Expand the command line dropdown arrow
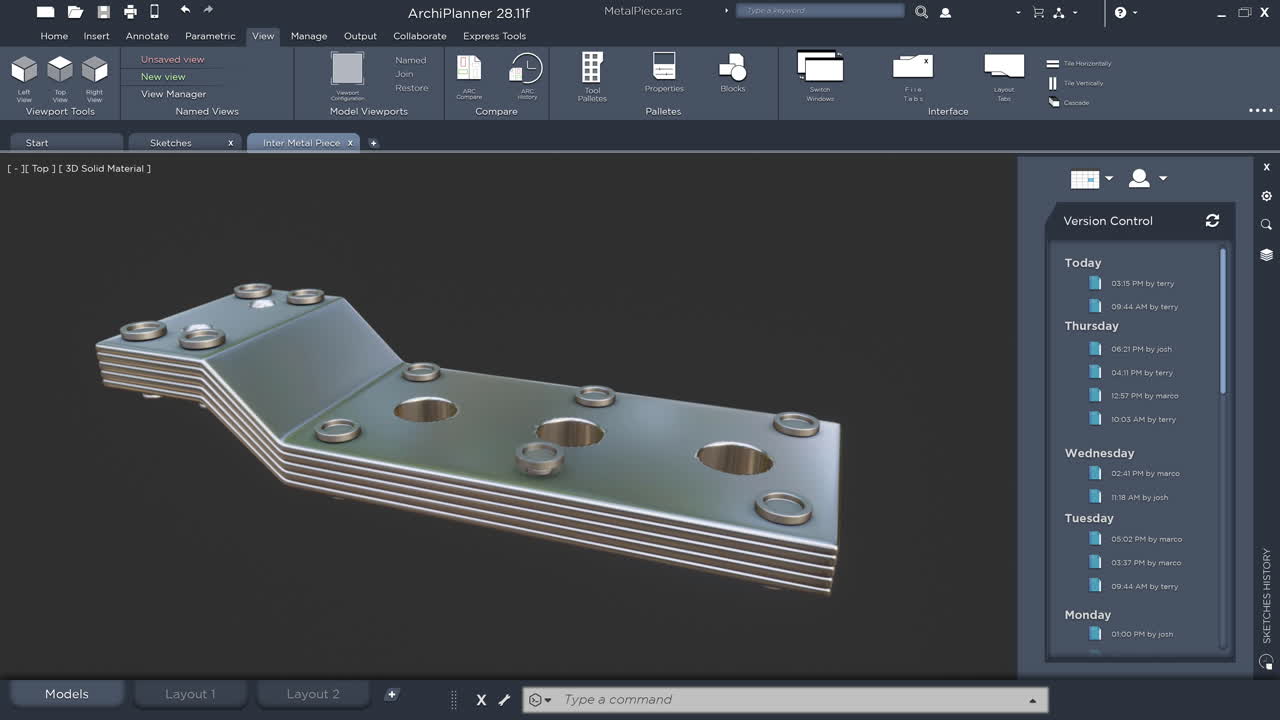The image size is (1280, 720). click(1032, 699)
